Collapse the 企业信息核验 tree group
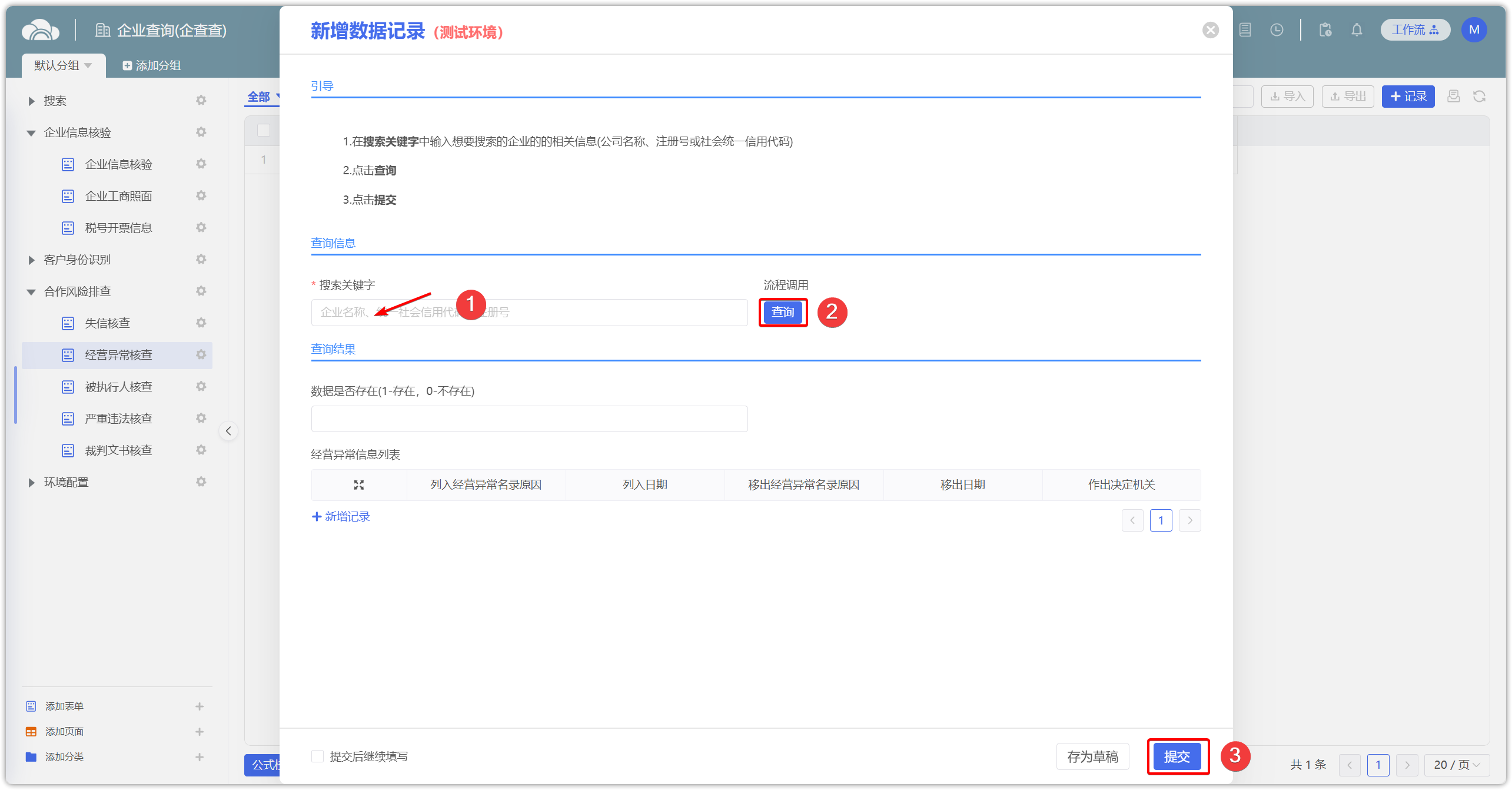The image size is (1512, 790). point(31,132)
